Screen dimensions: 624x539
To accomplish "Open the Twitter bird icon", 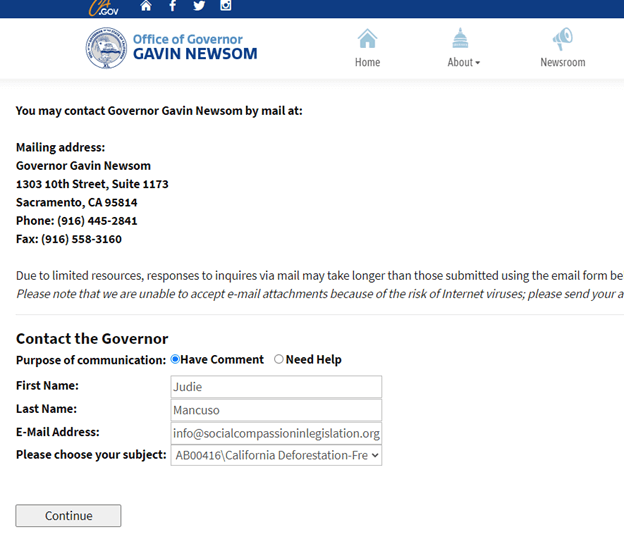I will tap(199, 6).
